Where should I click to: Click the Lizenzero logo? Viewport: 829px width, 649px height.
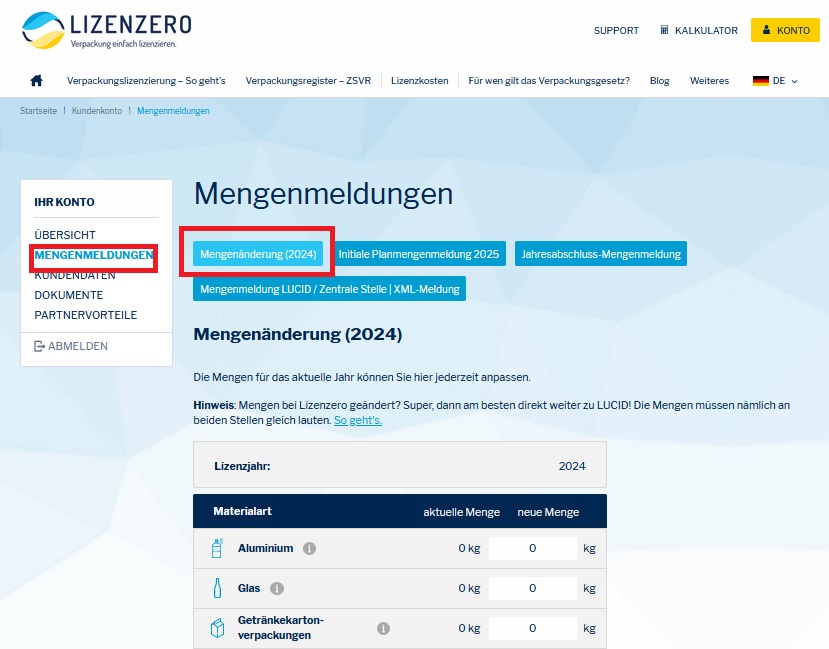(106, 30)
